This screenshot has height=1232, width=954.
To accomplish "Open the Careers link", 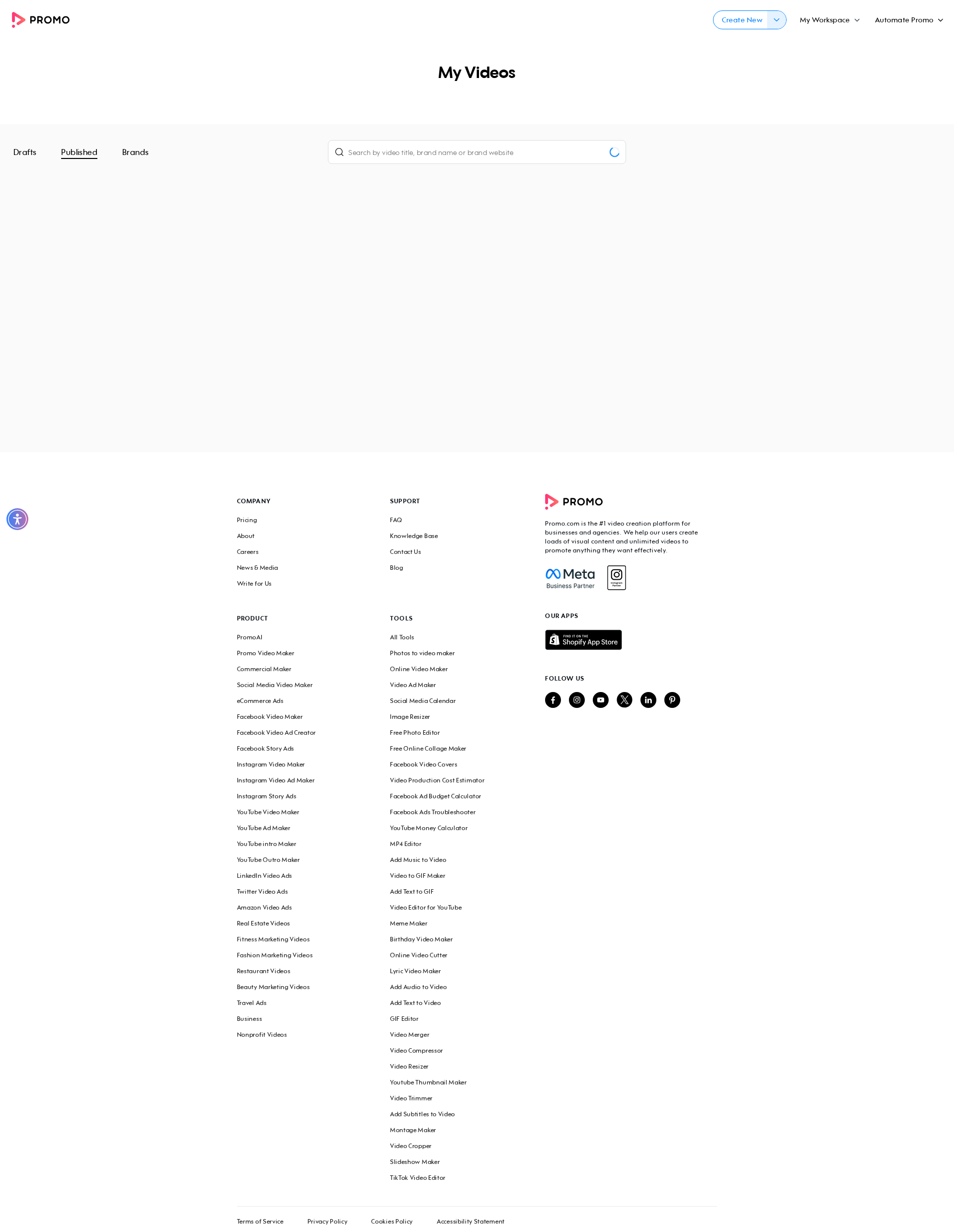I will click(x=247, y=552).
